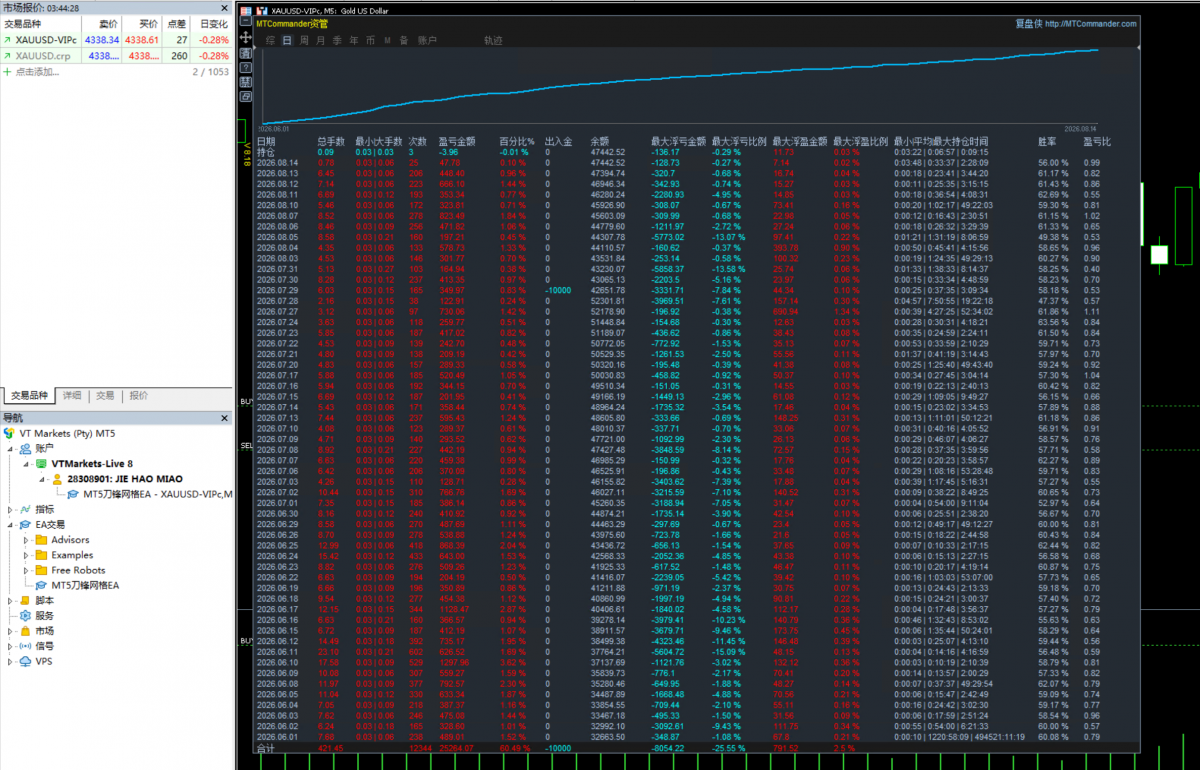Click the 点差 spread column header
The image size is (1200, 770).
(176, 24)
